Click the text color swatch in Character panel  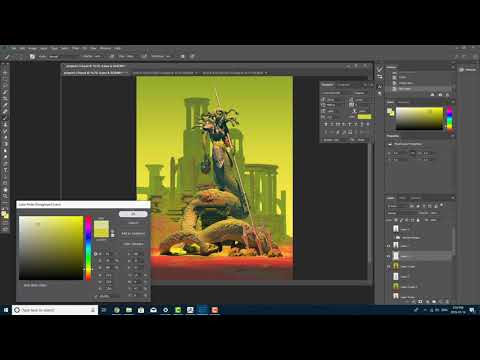pos(364,117)
